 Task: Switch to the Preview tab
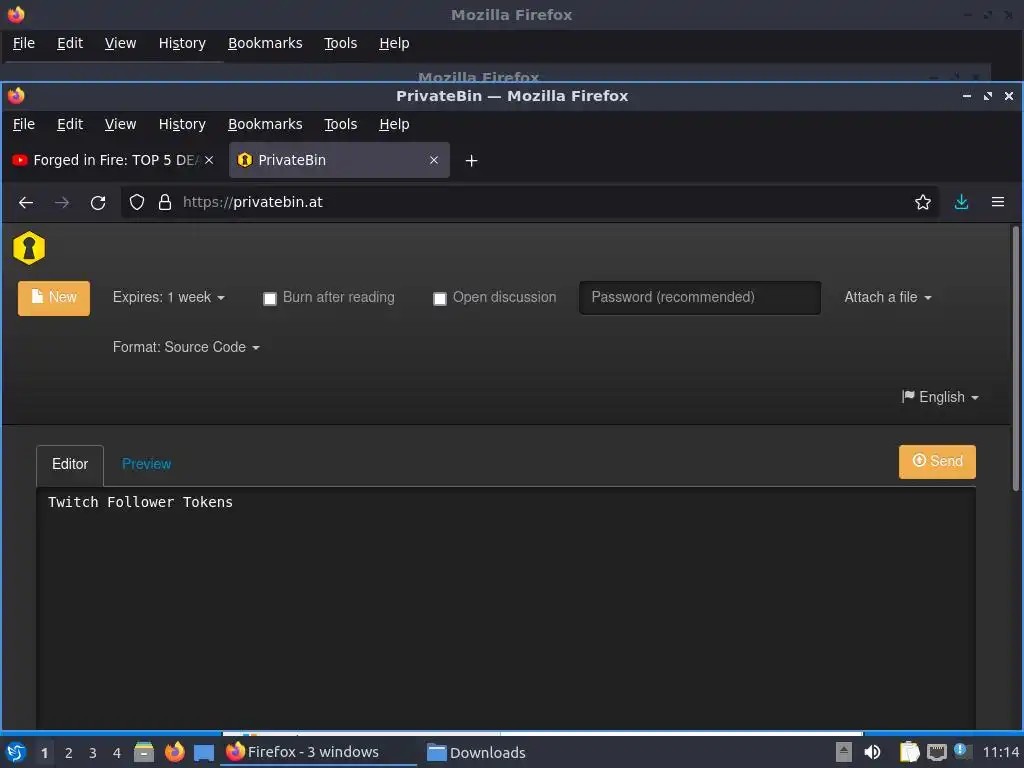pos(146,464)
